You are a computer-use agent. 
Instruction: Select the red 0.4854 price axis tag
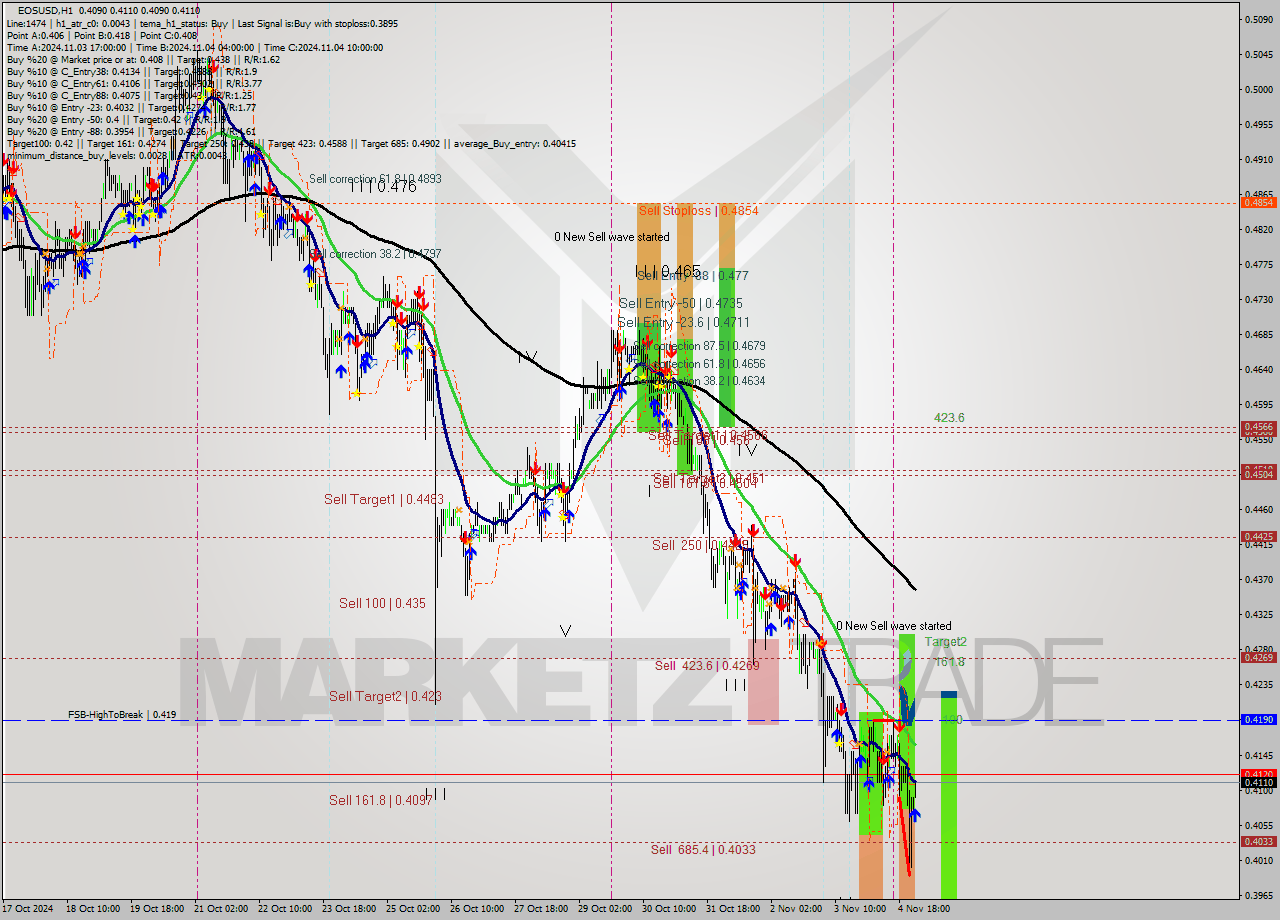[1258, 203]
